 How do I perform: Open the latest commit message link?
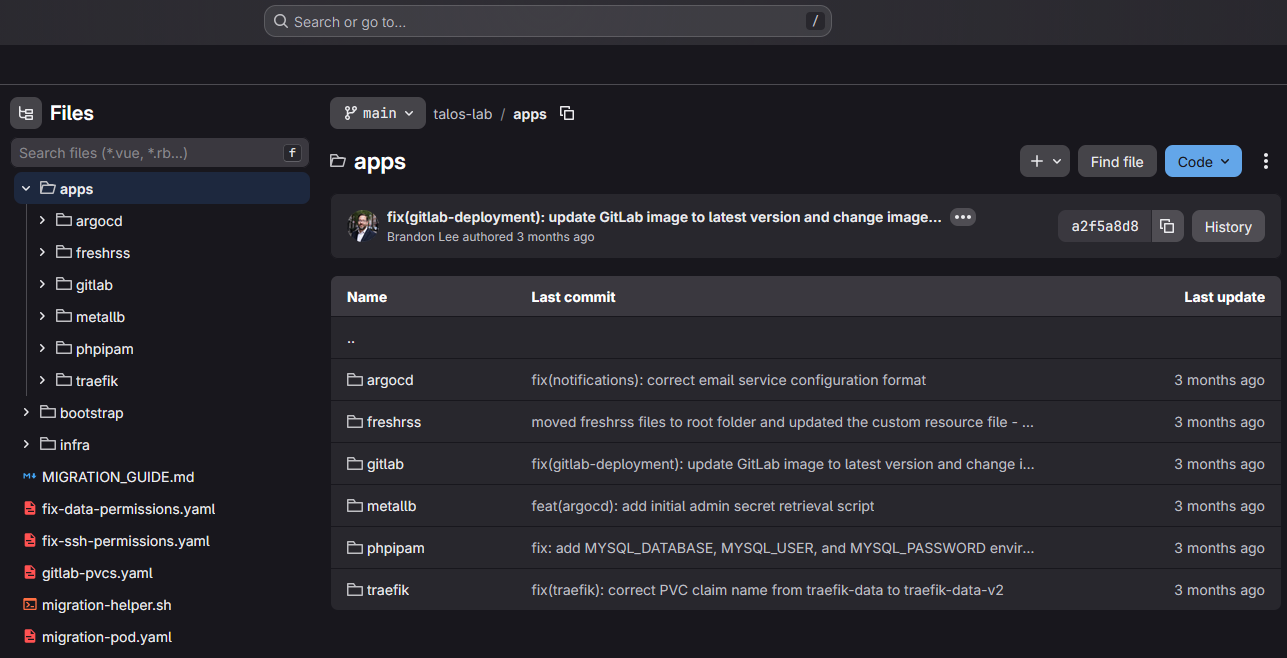[x=664, y=217]
